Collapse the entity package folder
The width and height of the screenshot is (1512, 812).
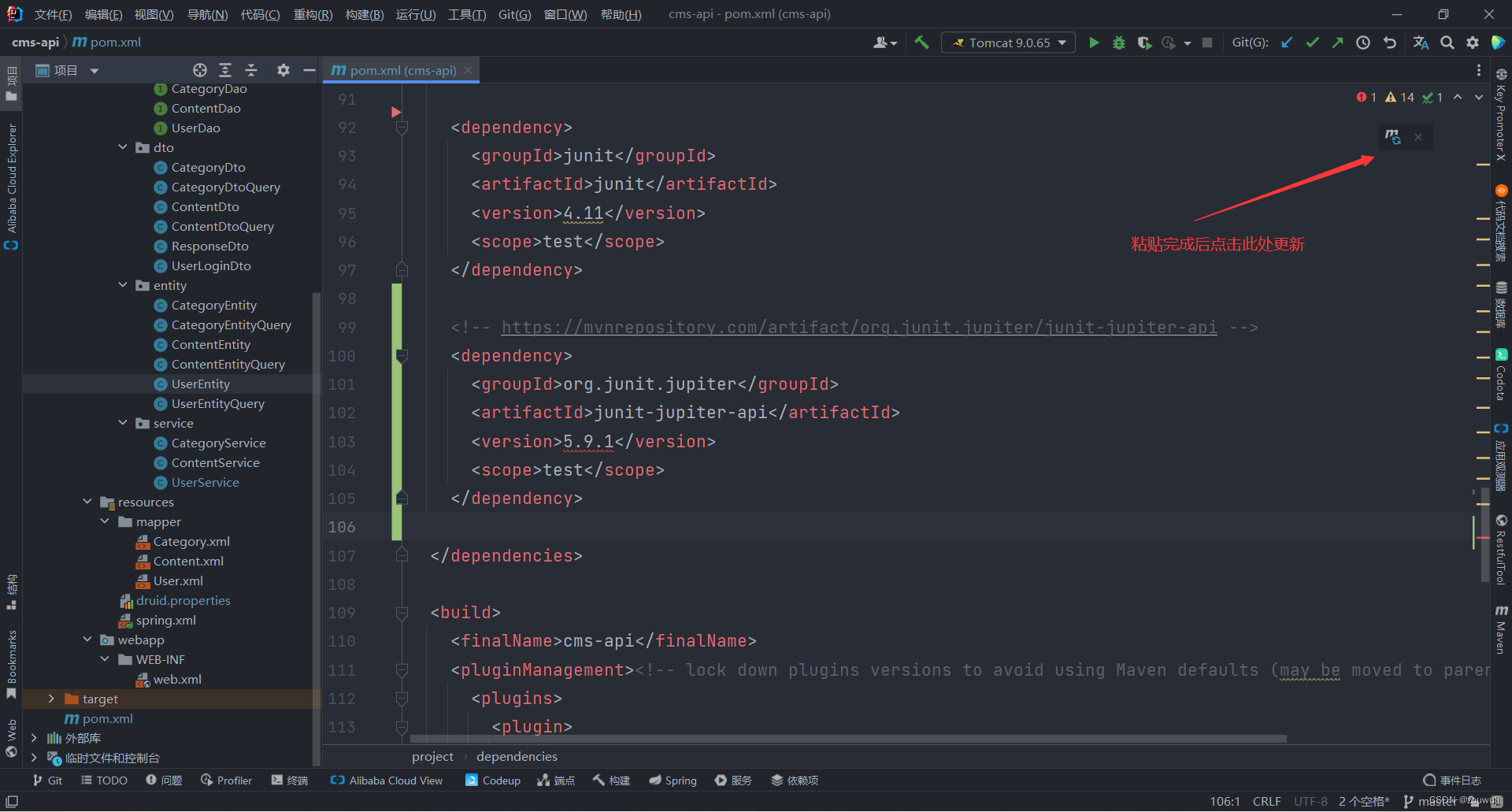point(123,285)
